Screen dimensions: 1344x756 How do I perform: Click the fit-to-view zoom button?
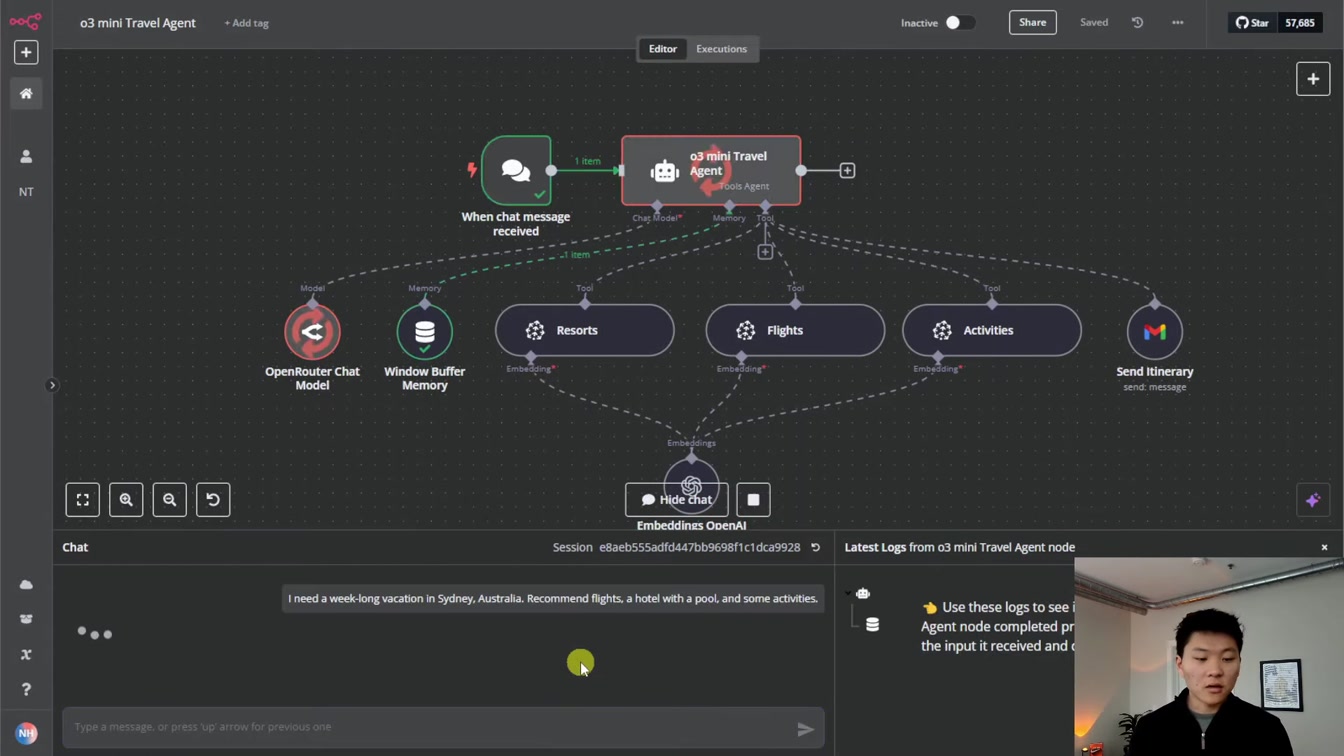(x=83, y=500)
